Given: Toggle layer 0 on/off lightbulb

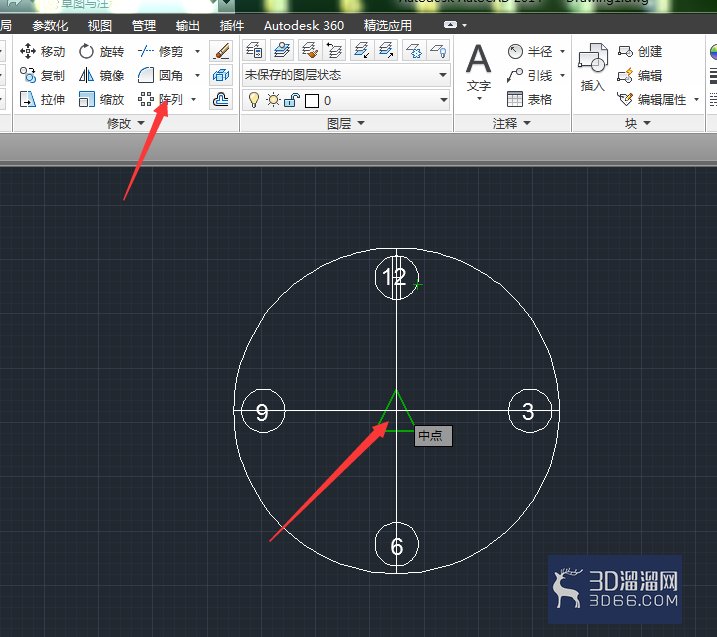Looking at the screenshot, I should point(254,100).
